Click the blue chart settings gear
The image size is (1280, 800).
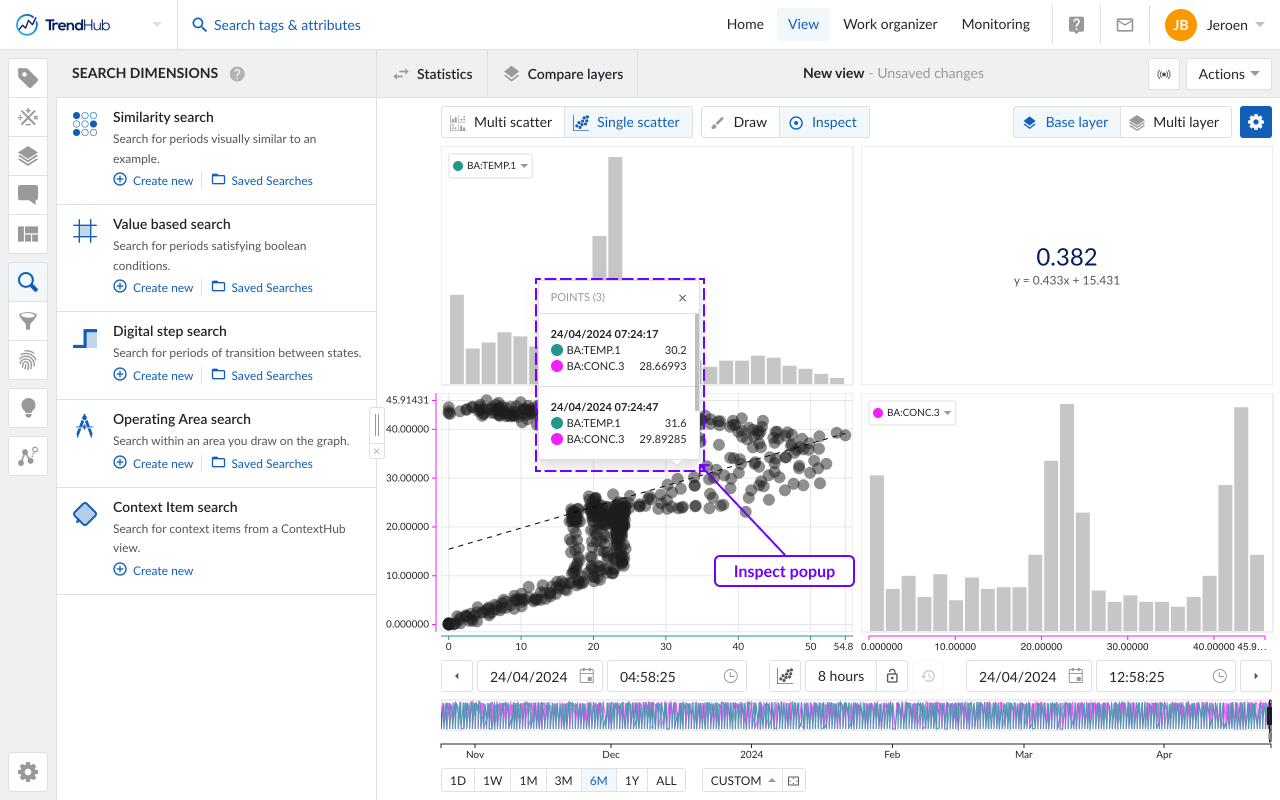point(1256,122)
